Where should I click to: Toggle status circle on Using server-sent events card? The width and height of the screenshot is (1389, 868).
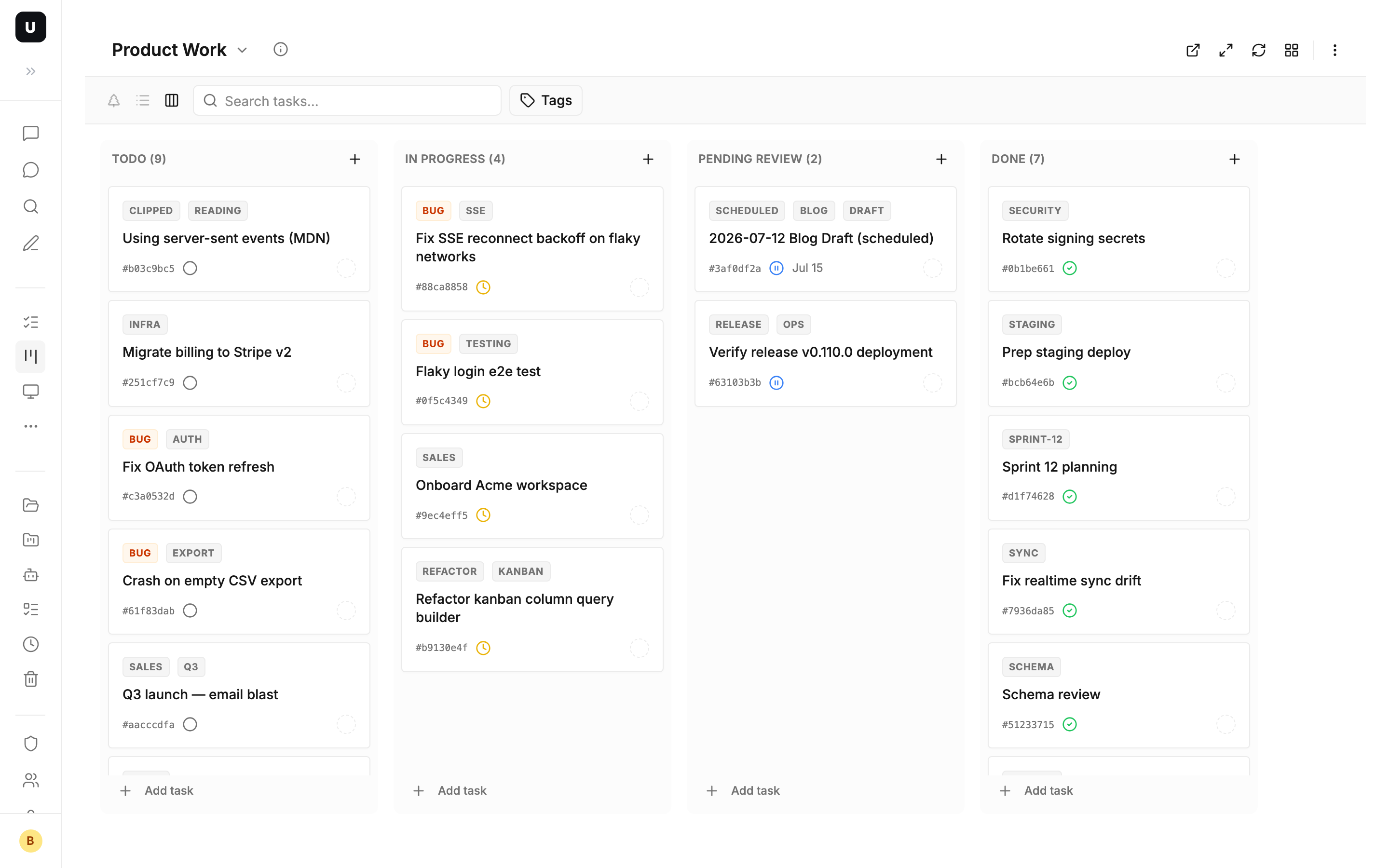click(190, 268)
